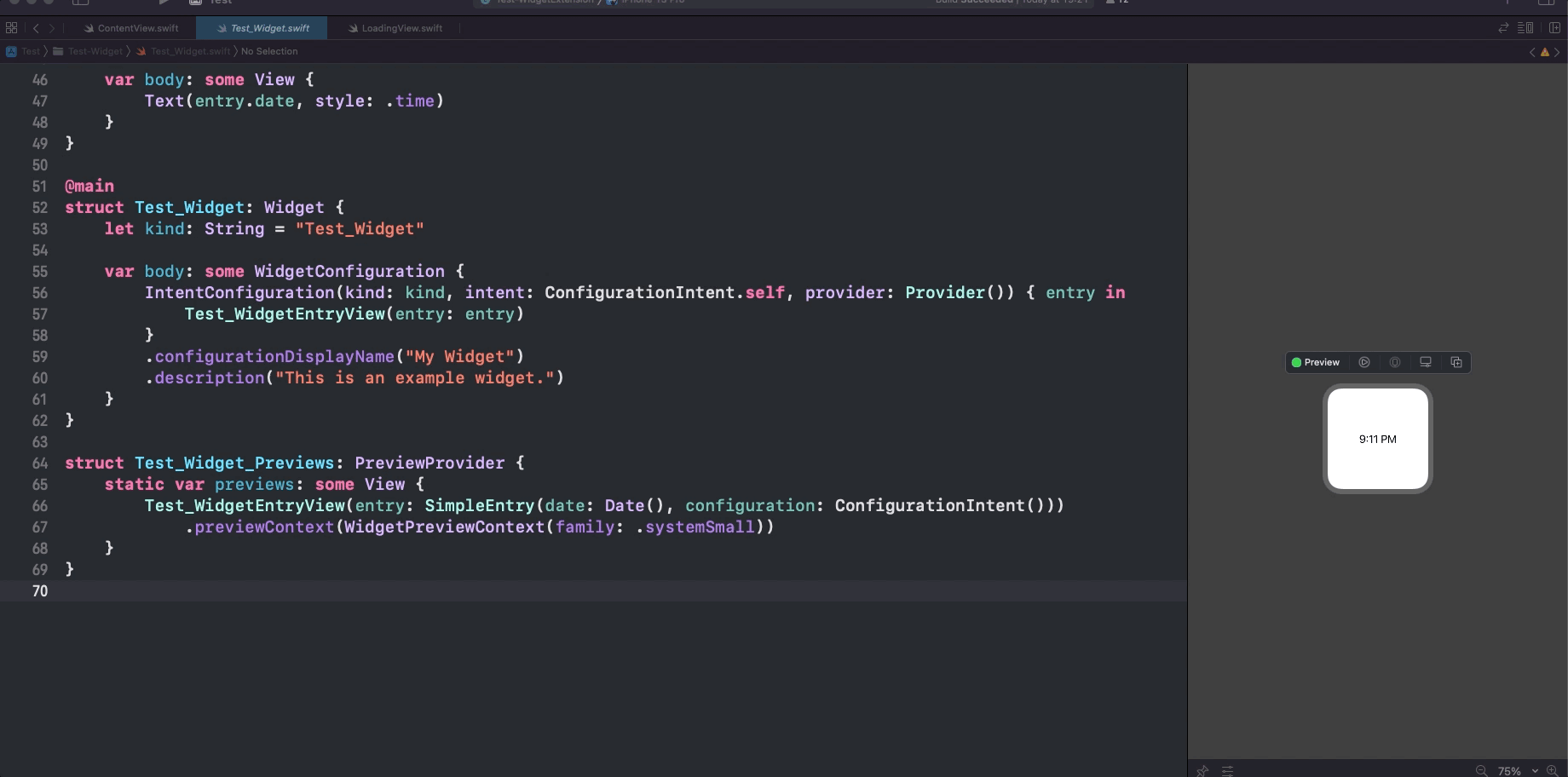Toggle code review swap arrows
1568x777 pixels.
click(x=1503, y=28)
